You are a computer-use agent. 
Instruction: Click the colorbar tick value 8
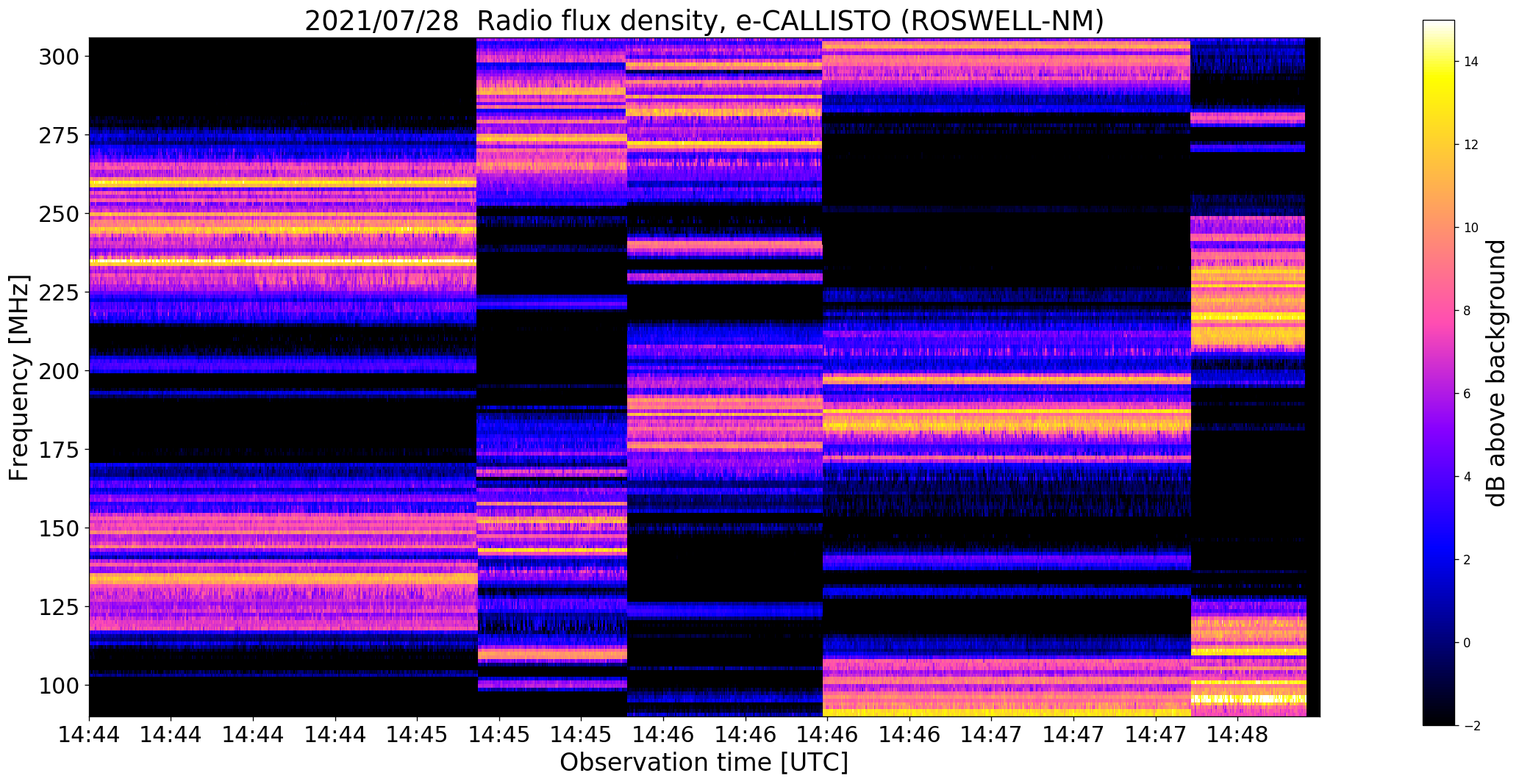[1468, 311]
